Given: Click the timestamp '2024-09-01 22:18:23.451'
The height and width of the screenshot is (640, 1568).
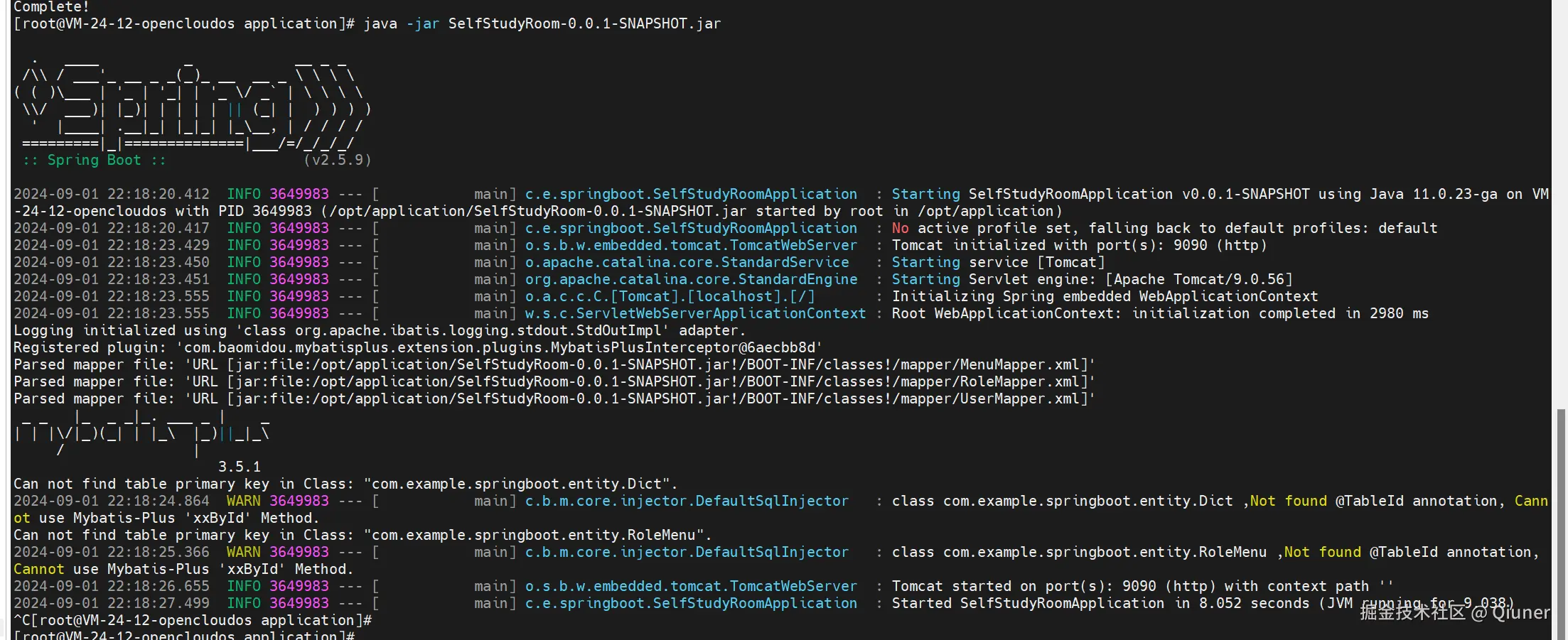Looking at the screenshot, I should point(112,279).
